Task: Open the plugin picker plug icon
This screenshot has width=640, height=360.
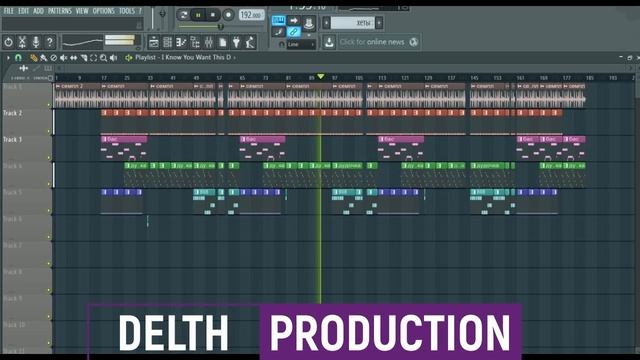Action: point(236,42)
